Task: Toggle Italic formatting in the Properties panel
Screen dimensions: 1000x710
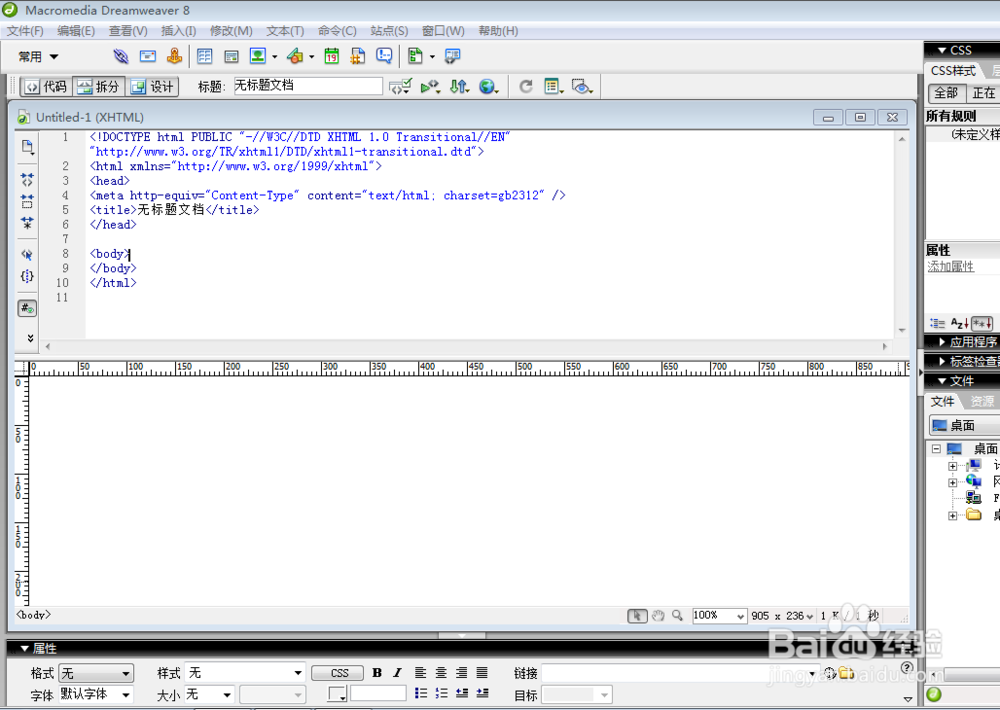Action: [x=397, y=673]
